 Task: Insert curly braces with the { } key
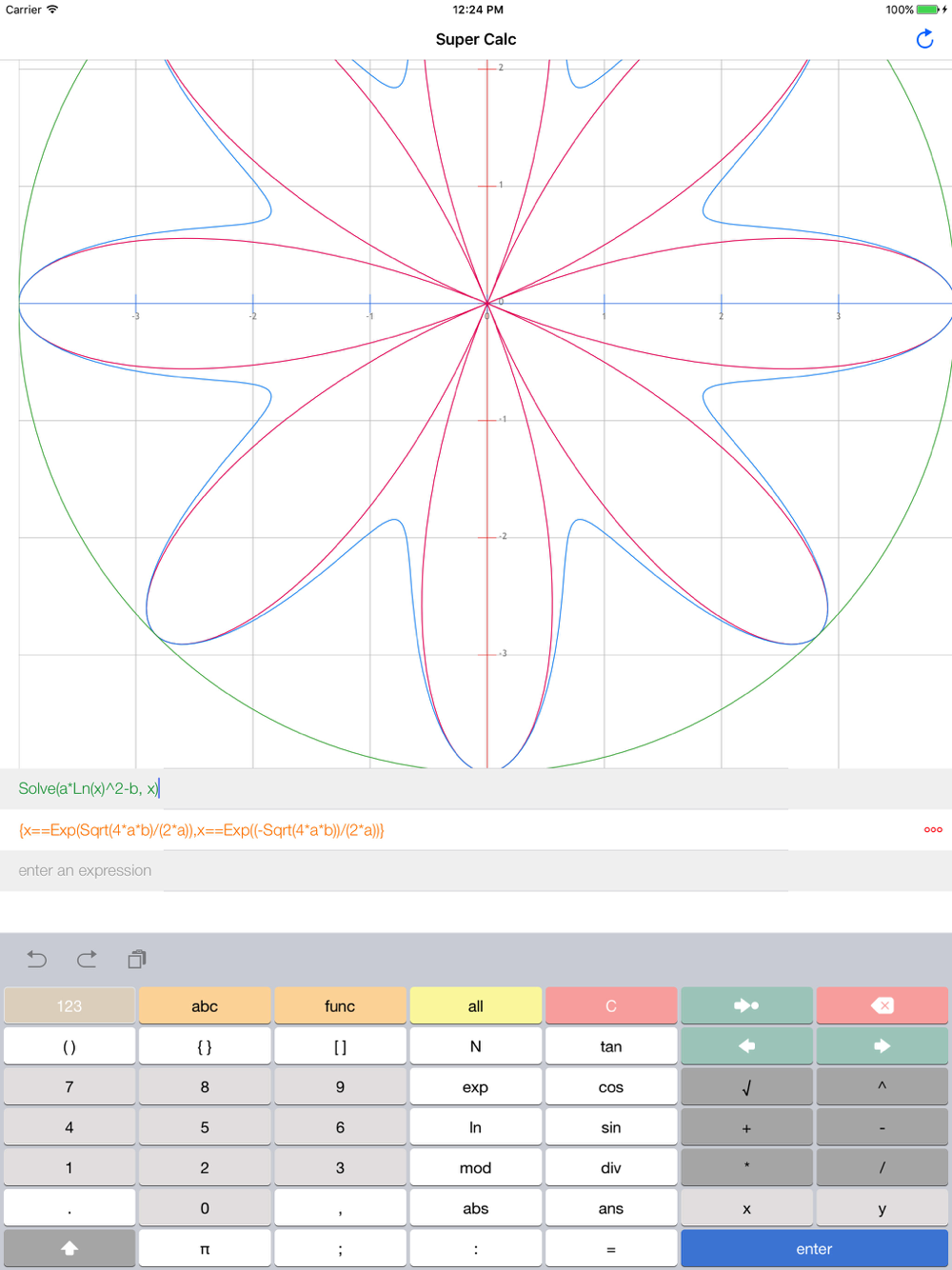[205, 1046]
